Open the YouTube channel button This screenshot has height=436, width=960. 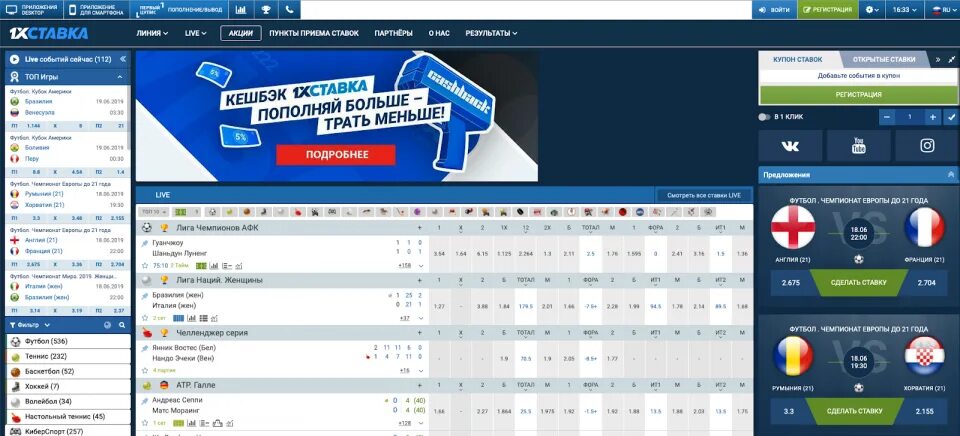pos(859,146)
